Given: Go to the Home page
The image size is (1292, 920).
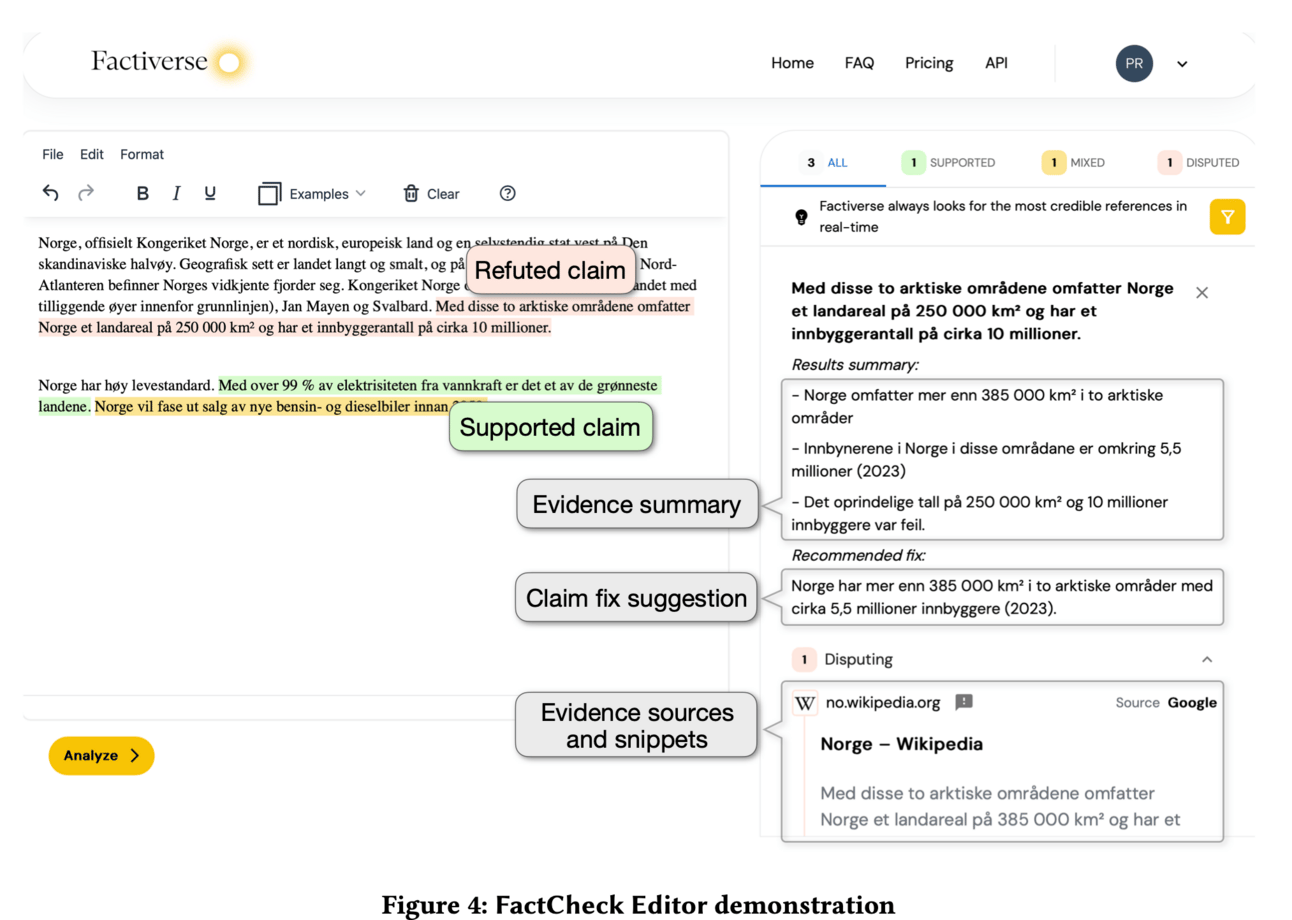Looking at the screenshot, I should 792,63.
